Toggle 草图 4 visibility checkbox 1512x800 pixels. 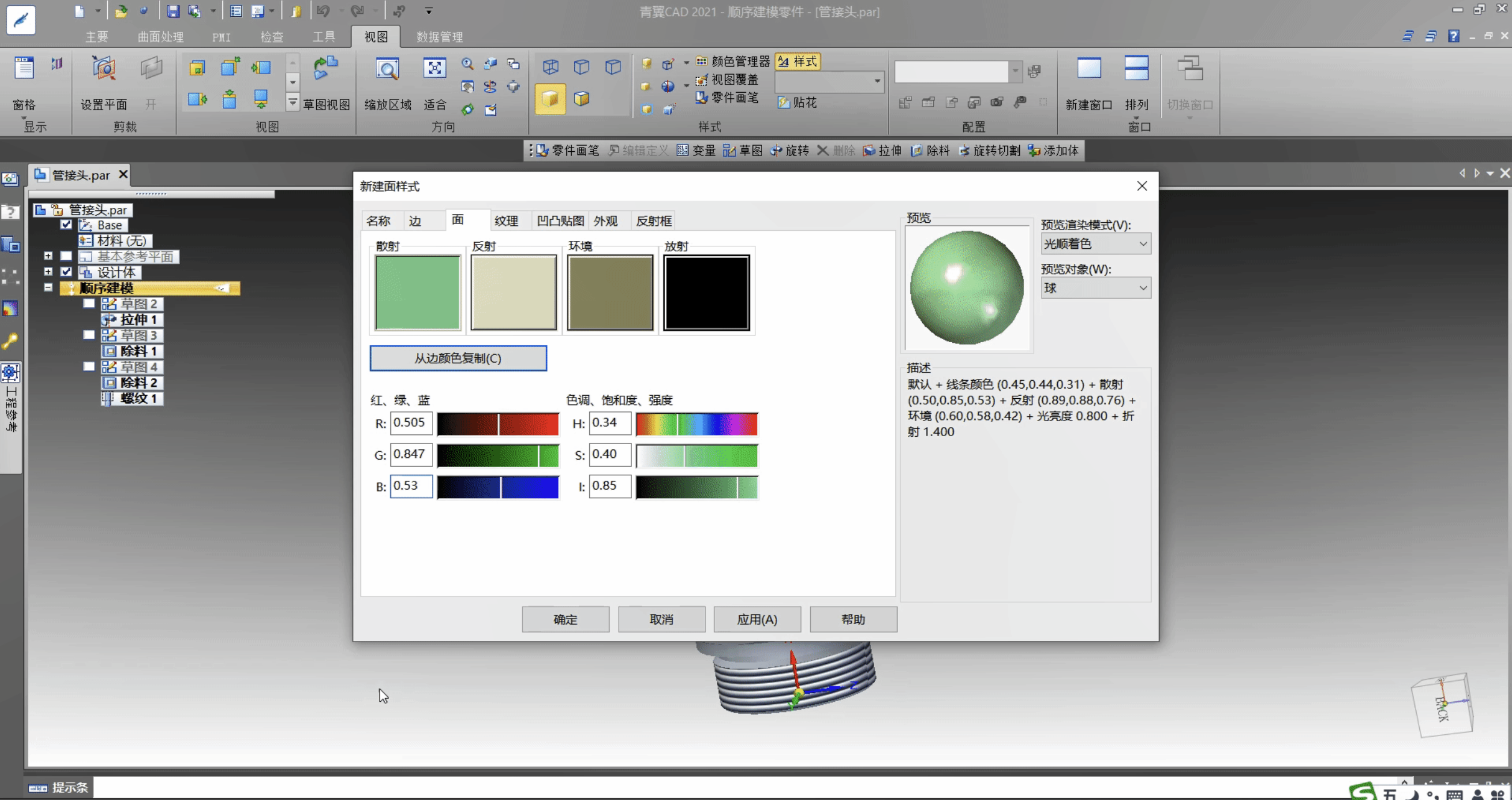89,366
